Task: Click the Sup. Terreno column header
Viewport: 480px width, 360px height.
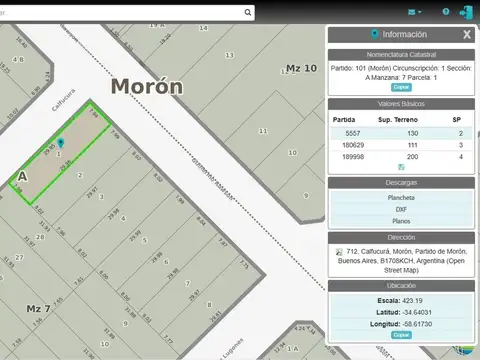Action: tap(398, 120)
